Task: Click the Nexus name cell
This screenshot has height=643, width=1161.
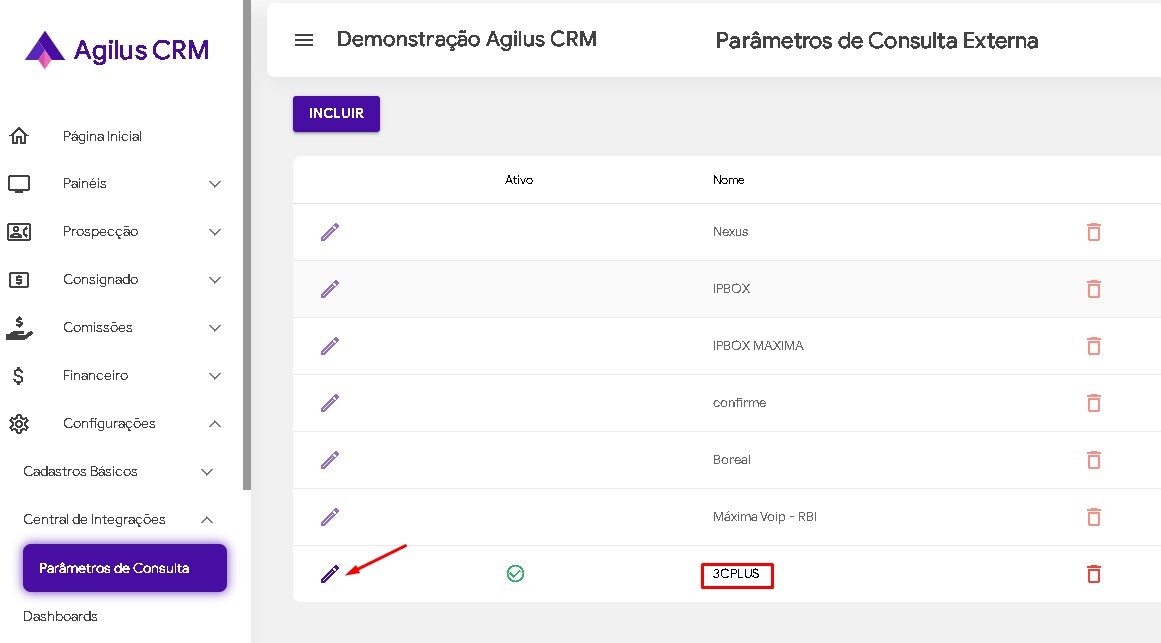Action: click(x=730, y=232)
